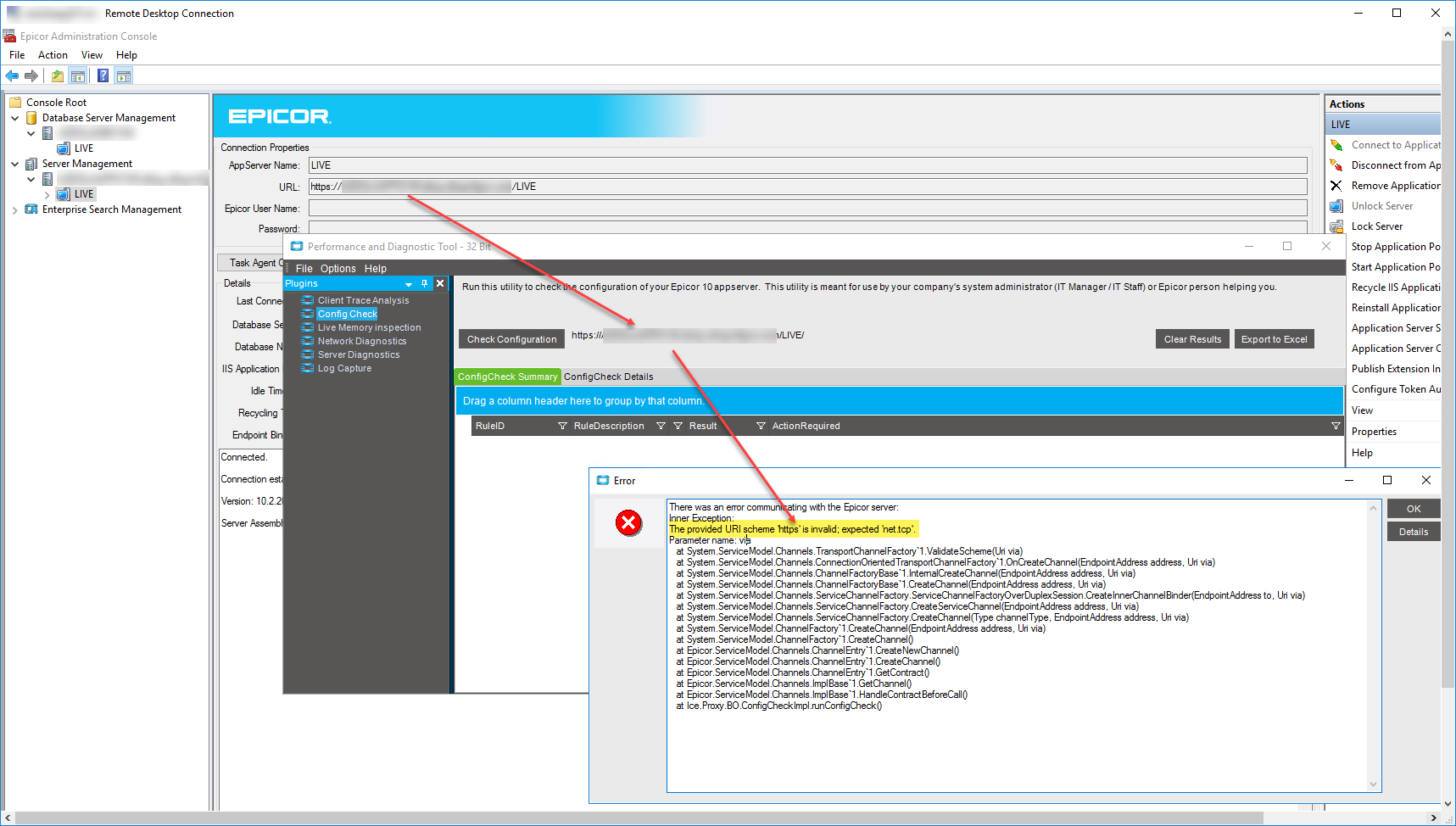Click the Epicor User Name field
The image size is (1456, 826).
click(x=807, y=209)
